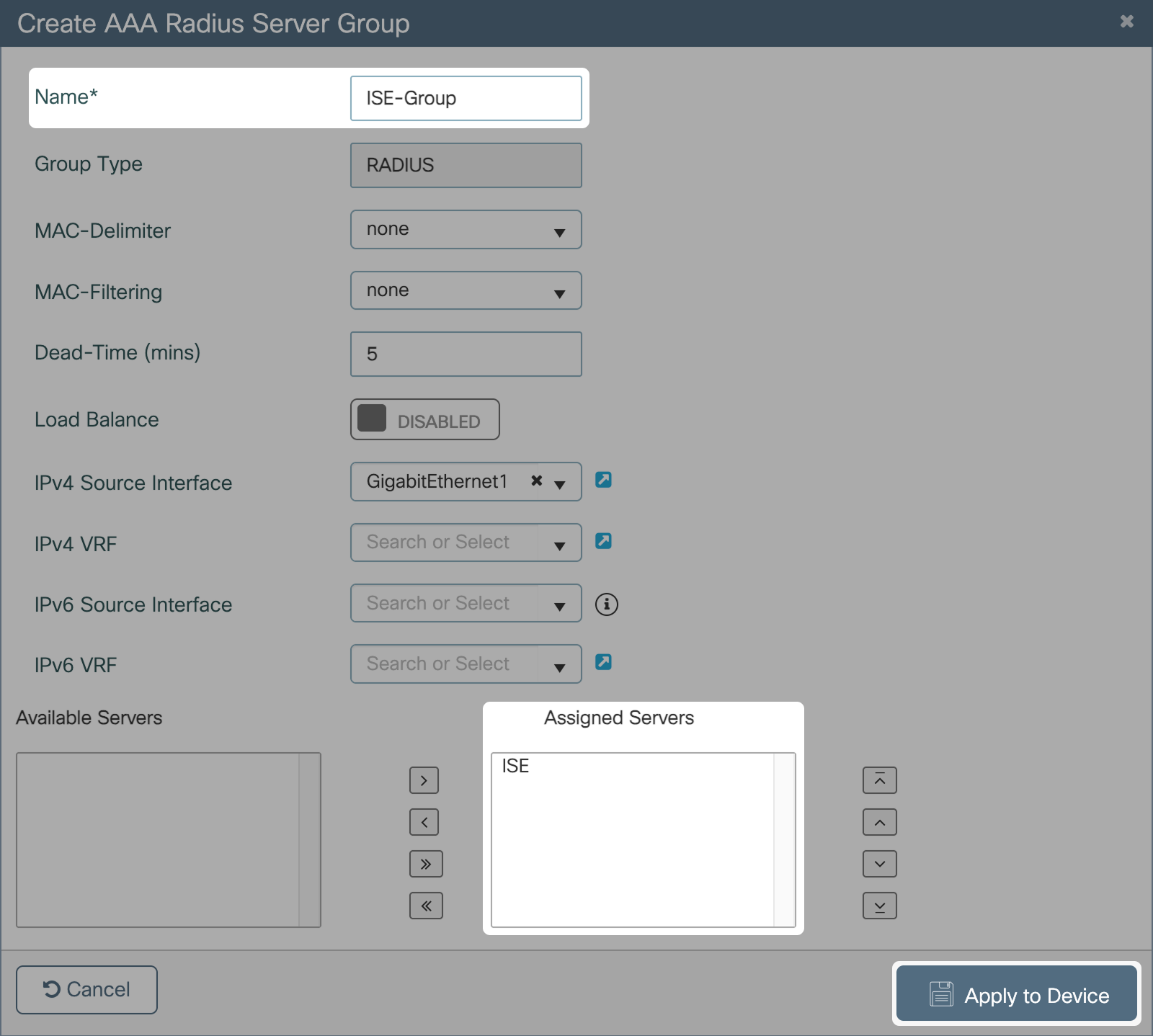Move server to bottom of assigned list
This screenshot has height=1036, width=1153.
point(879,906)
